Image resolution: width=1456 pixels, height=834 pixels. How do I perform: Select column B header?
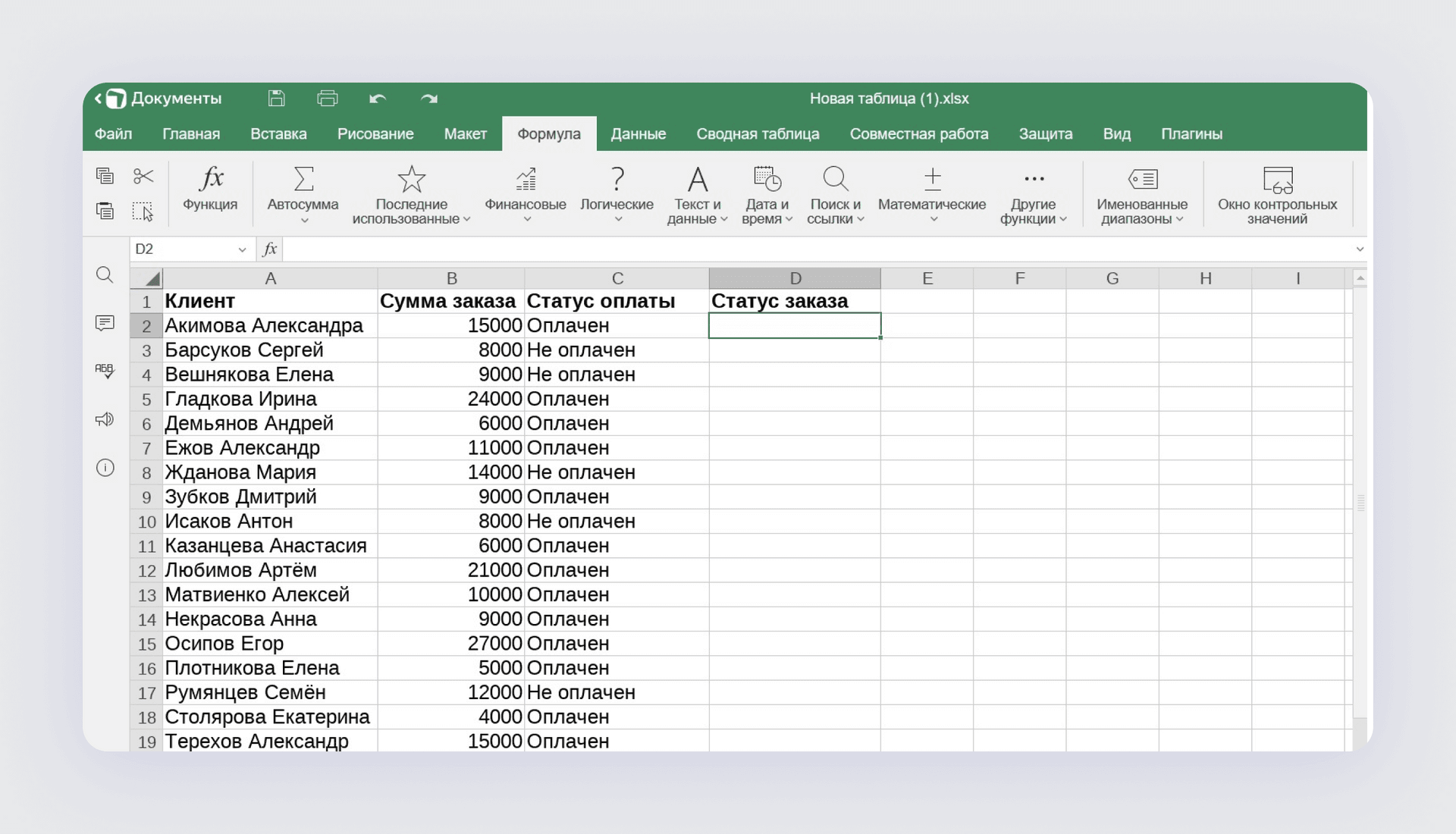(x=451, y=278)
